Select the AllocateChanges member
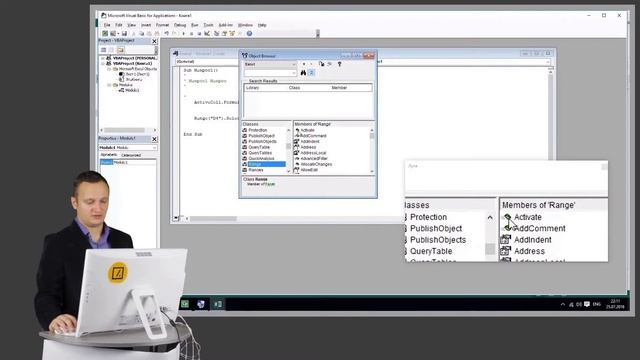640x360 pixels. tap(316, 164)
